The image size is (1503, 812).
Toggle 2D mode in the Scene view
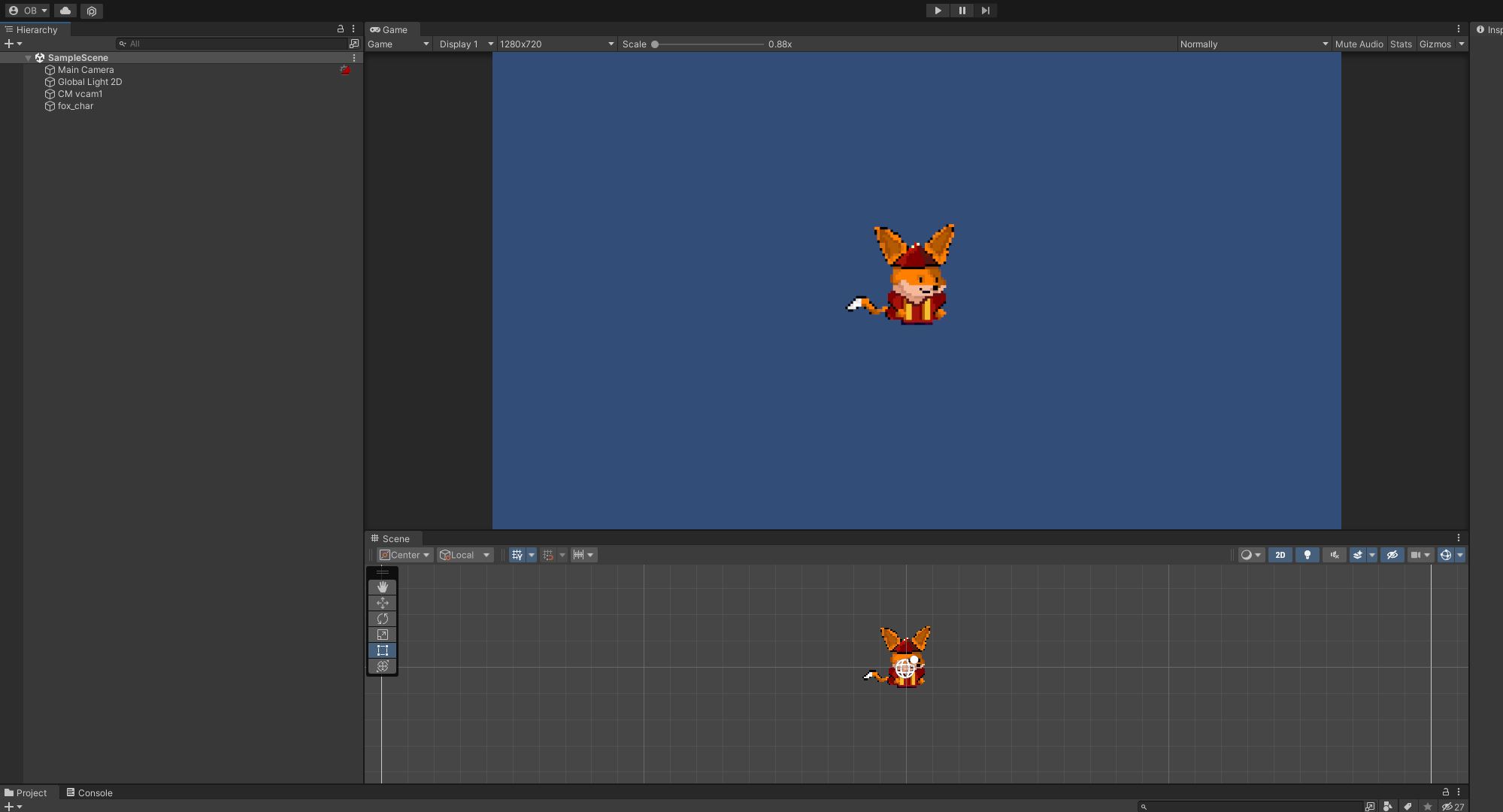click(1280, 555)
